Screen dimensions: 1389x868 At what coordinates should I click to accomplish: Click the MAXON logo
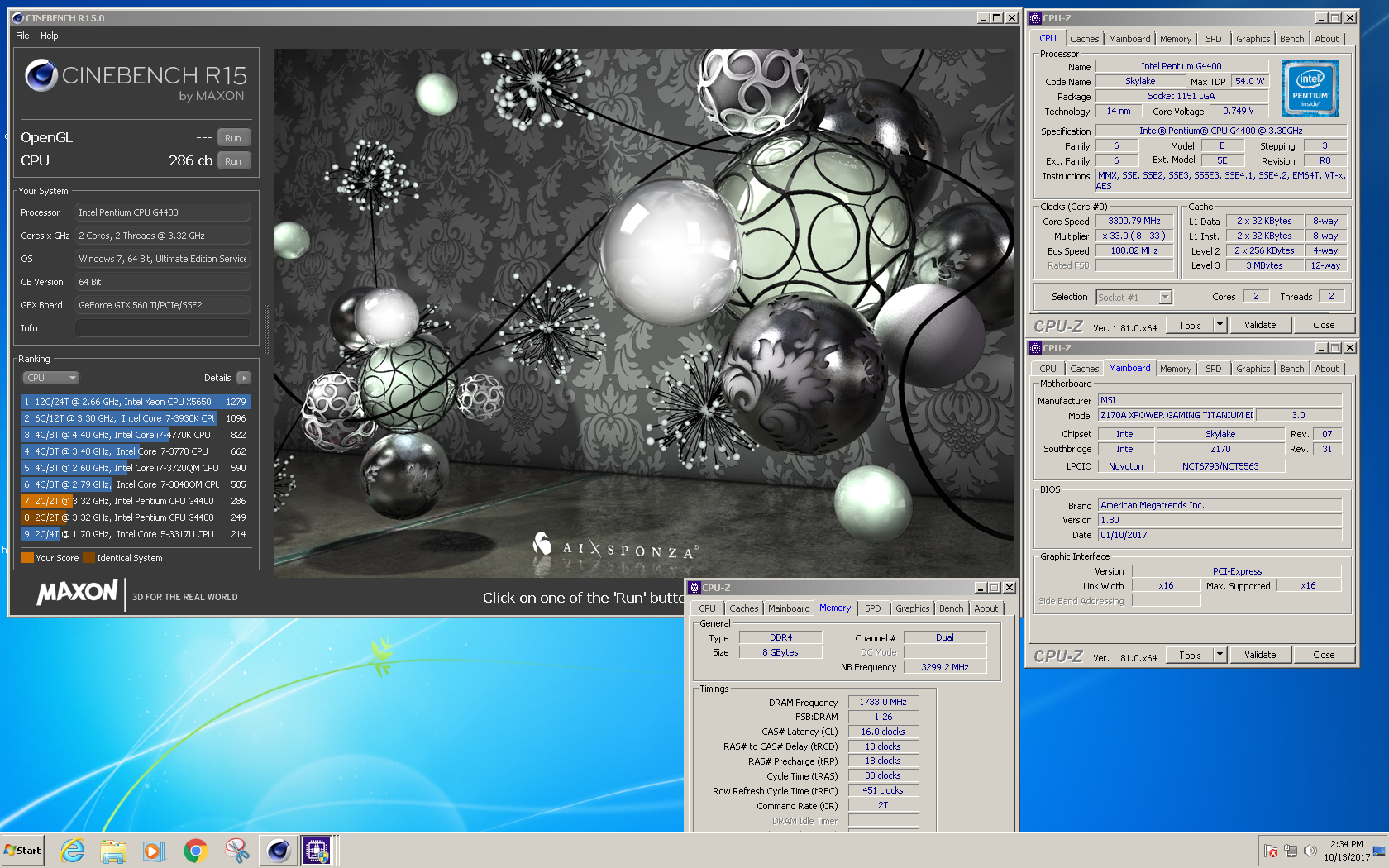(x=78, y=592)
